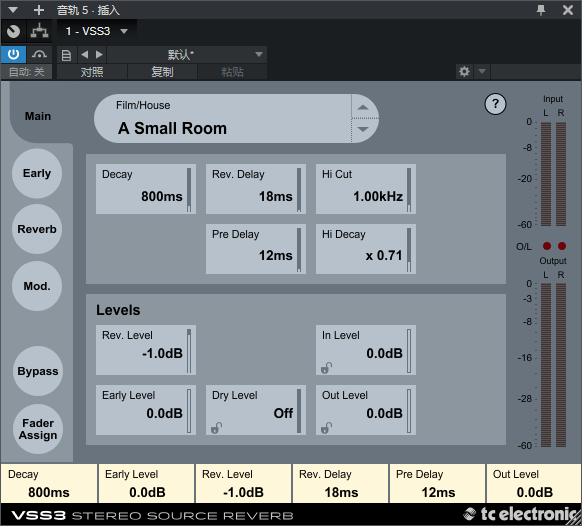Image resolution: width=582 pixels, height=526 pixels.
Task: Click the Out Level 0.0dB parameter box
Action: pyautogui.click(x=366, y=410)
